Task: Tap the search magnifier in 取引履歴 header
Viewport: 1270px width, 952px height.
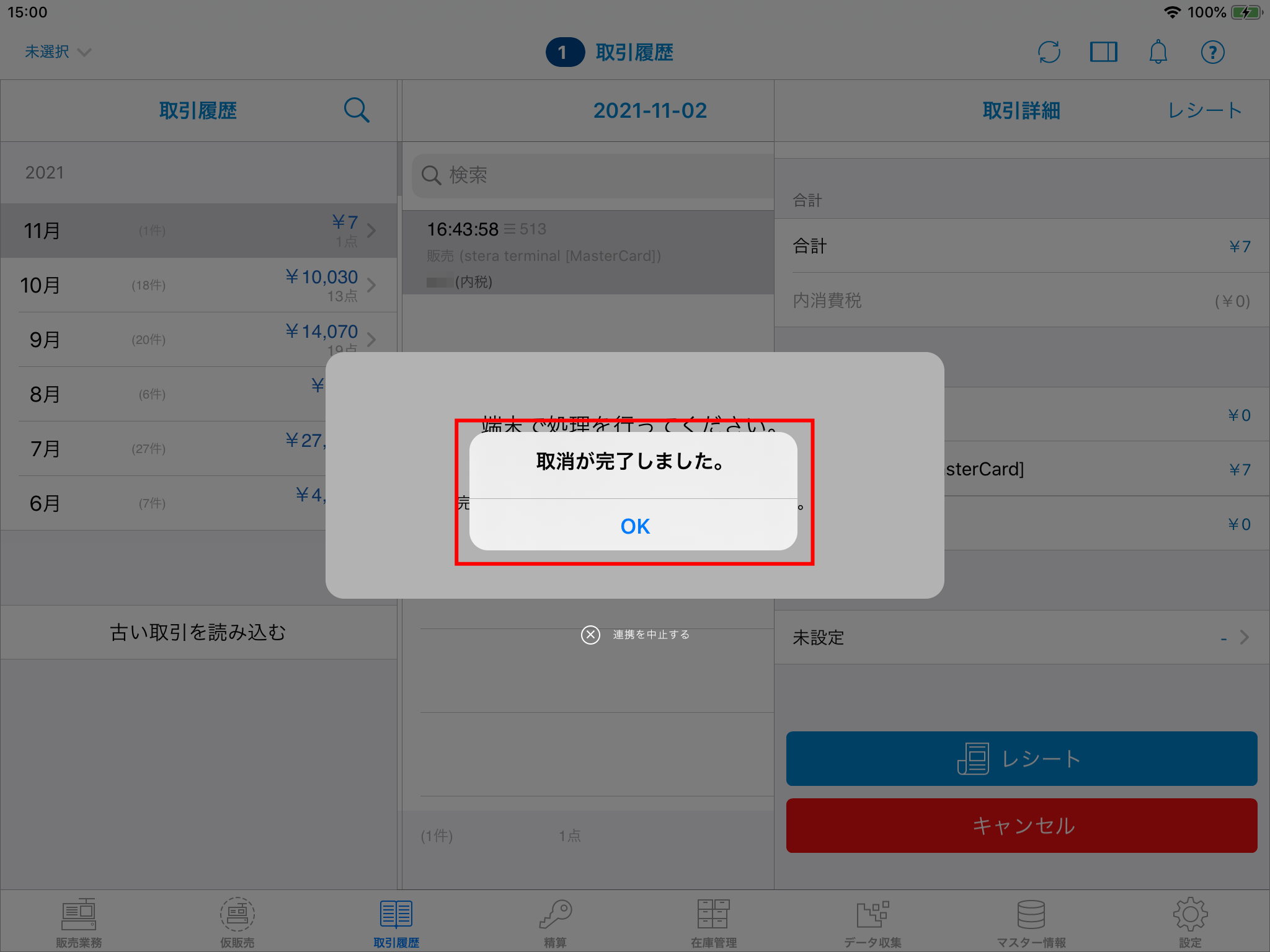Action: point(357,110)
